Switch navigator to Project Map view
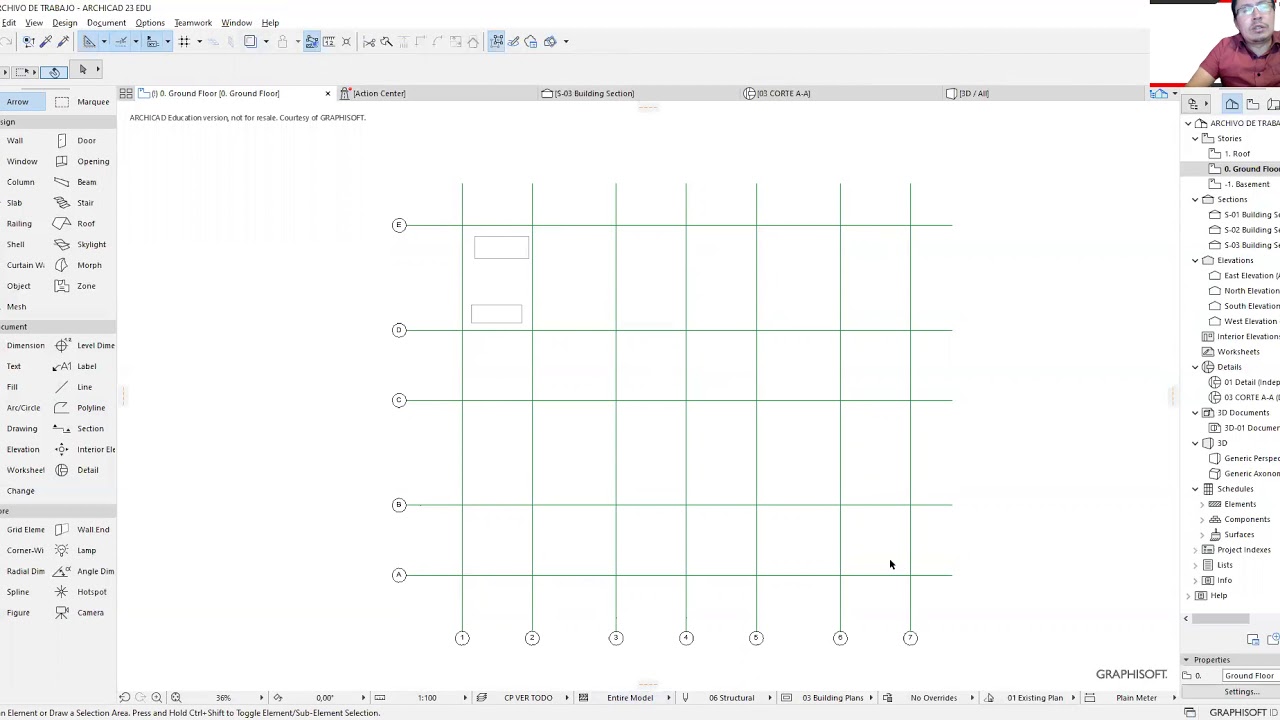Screen dimensions: 1280x720 click(x=1232, y=104)
